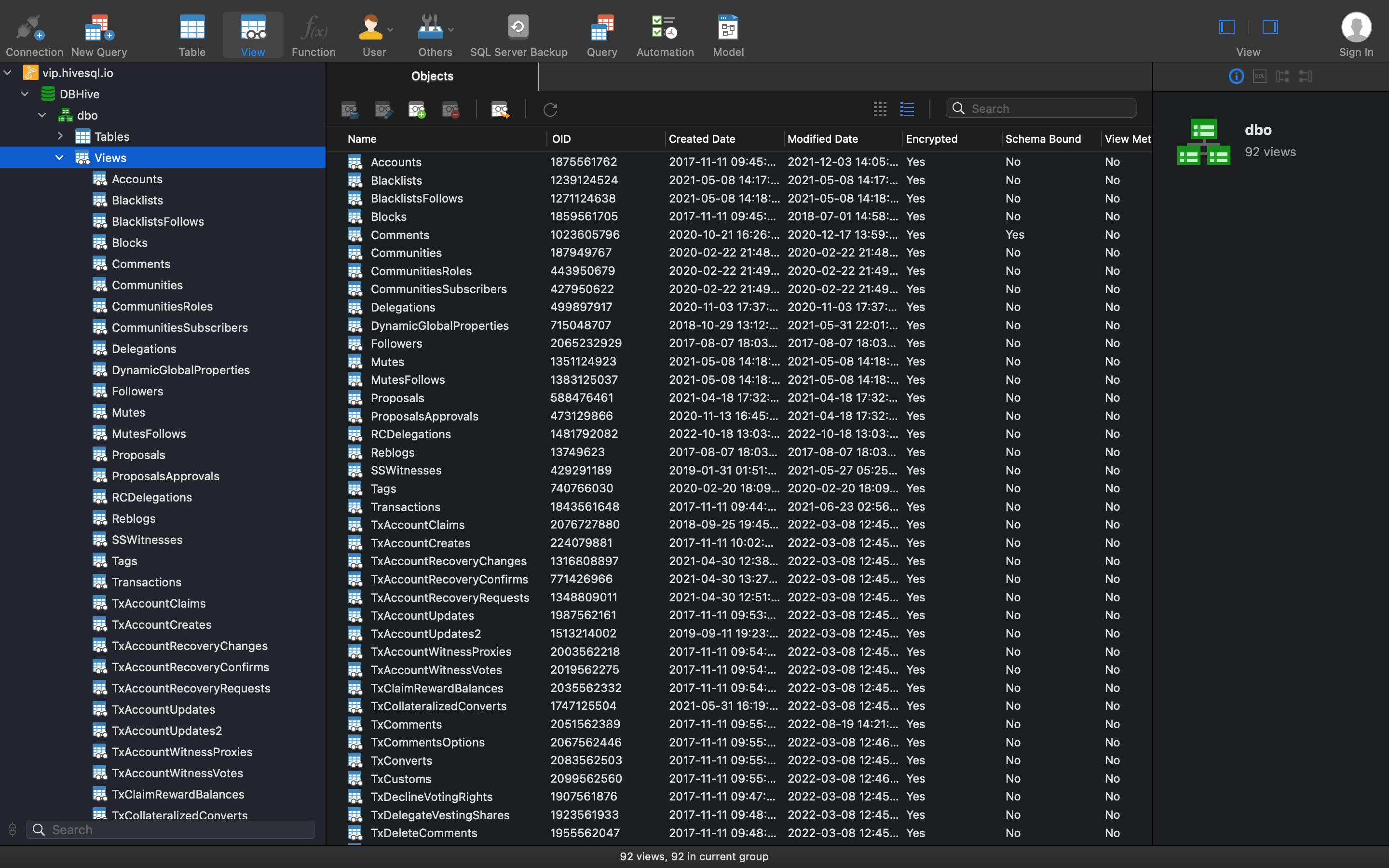Click the bottom-left sidebar settings icon
This screenshot has width=1389, height=868.
pyautogui.click(x=12, y=829)
